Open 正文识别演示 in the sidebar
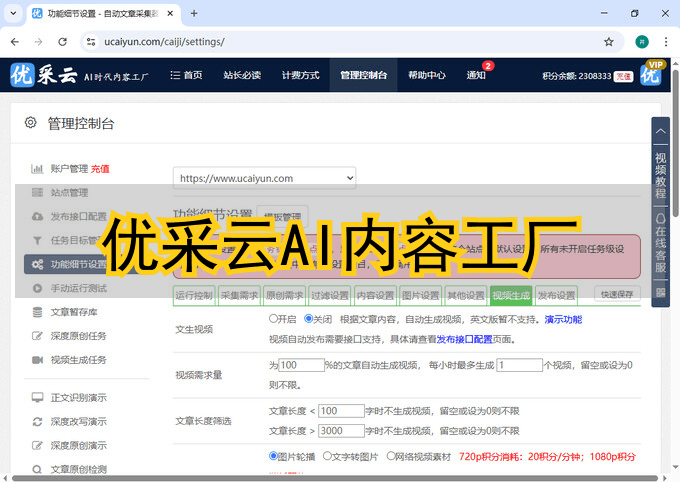680x482 pixels. pyautogui.click(x=78, y=397)
